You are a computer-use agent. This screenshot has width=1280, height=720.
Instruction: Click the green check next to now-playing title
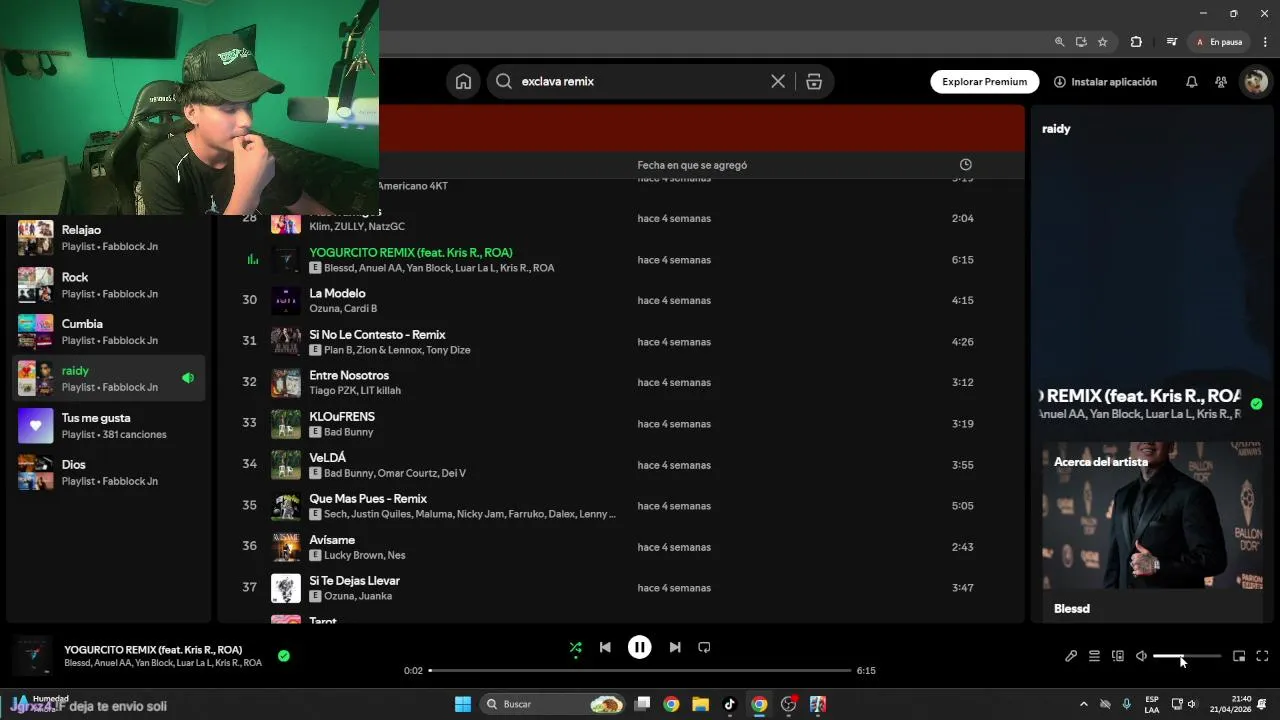[284, 656]
